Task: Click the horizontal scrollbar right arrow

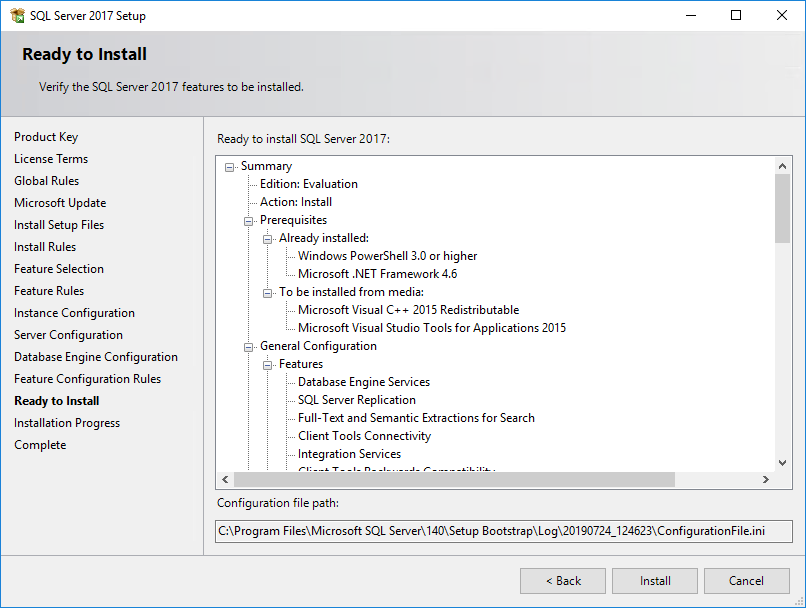Action: point(766,480)
